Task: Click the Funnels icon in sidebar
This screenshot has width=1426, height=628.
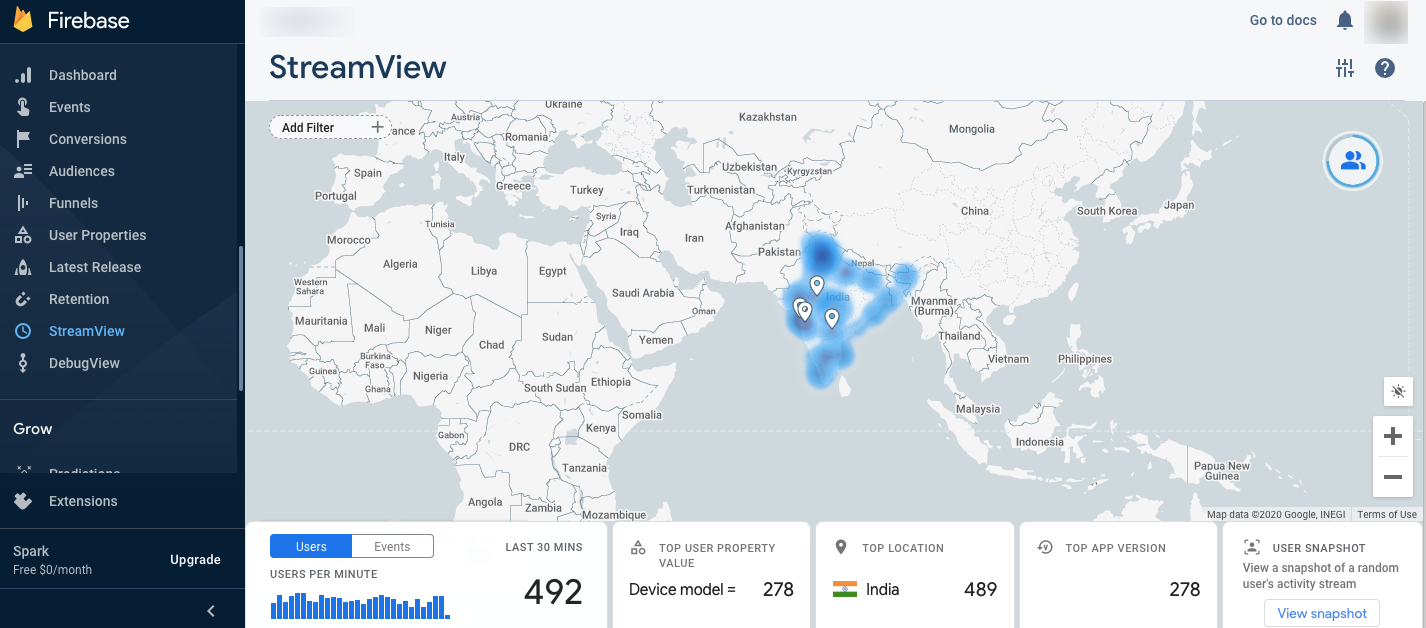Action: pyautogui.click(x=23, y=203)
